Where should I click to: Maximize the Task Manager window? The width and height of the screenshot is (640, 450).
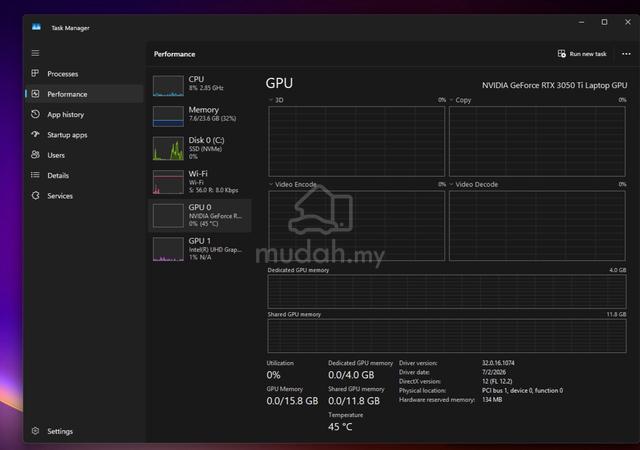[604, 22]
